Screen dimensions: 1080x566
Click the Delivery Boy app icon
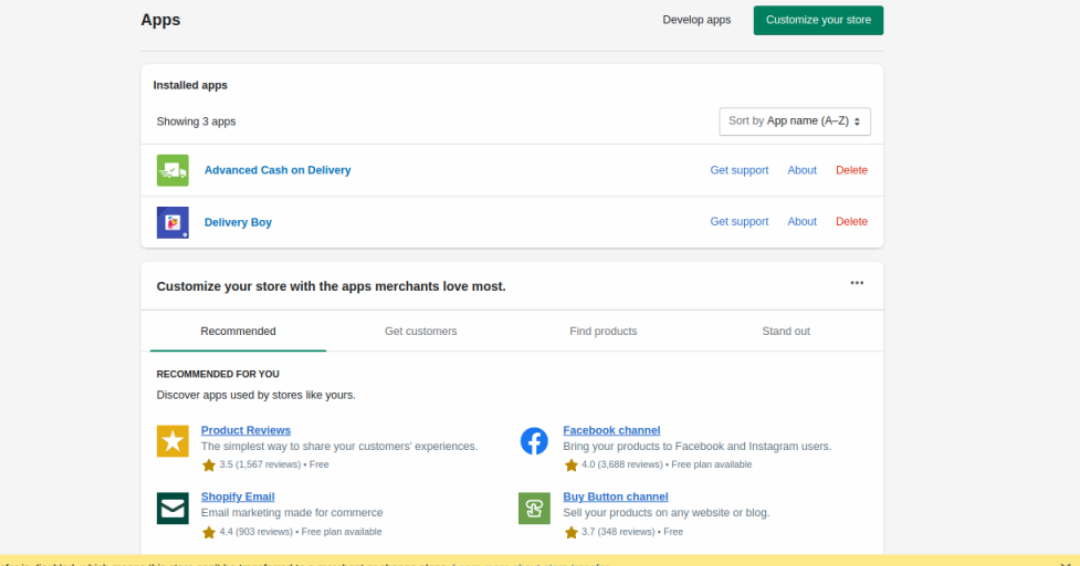[172, 222]
